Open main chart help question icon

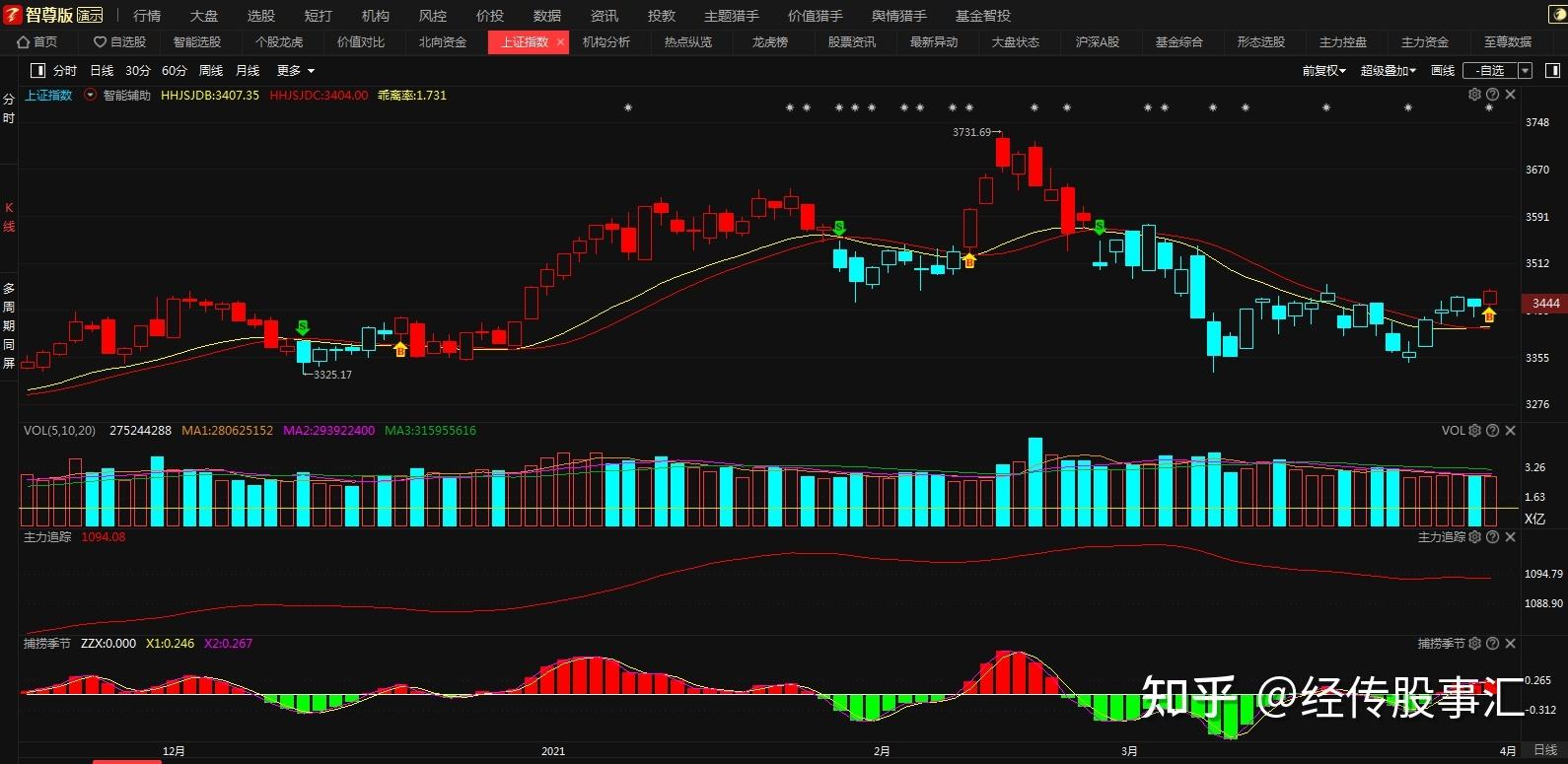1492,95
